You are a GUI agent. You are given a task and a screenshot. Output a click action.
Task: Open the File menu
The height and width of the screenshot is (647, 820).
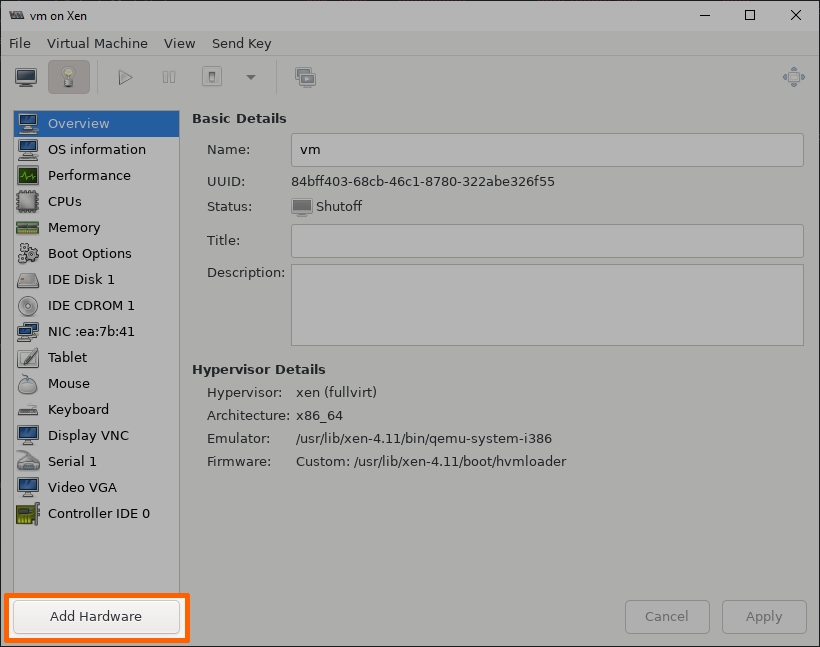coord(20,43)
